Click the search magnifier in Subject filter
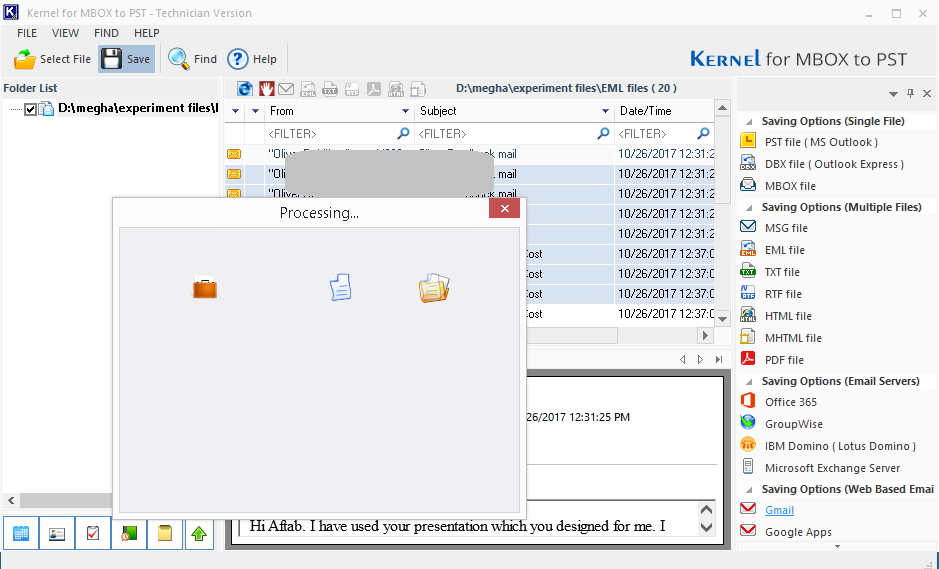Screen dimensions: 939x569 click(x=604, y=133)
